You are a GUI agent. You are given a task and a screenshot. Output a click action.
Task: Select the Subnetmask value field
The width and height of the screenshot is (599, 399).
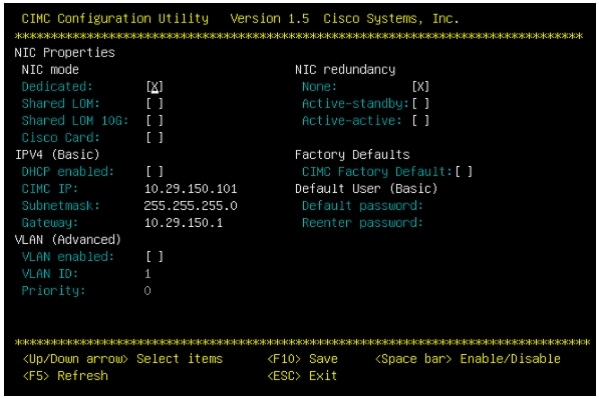pyautogui.click(x=191, y=206)
